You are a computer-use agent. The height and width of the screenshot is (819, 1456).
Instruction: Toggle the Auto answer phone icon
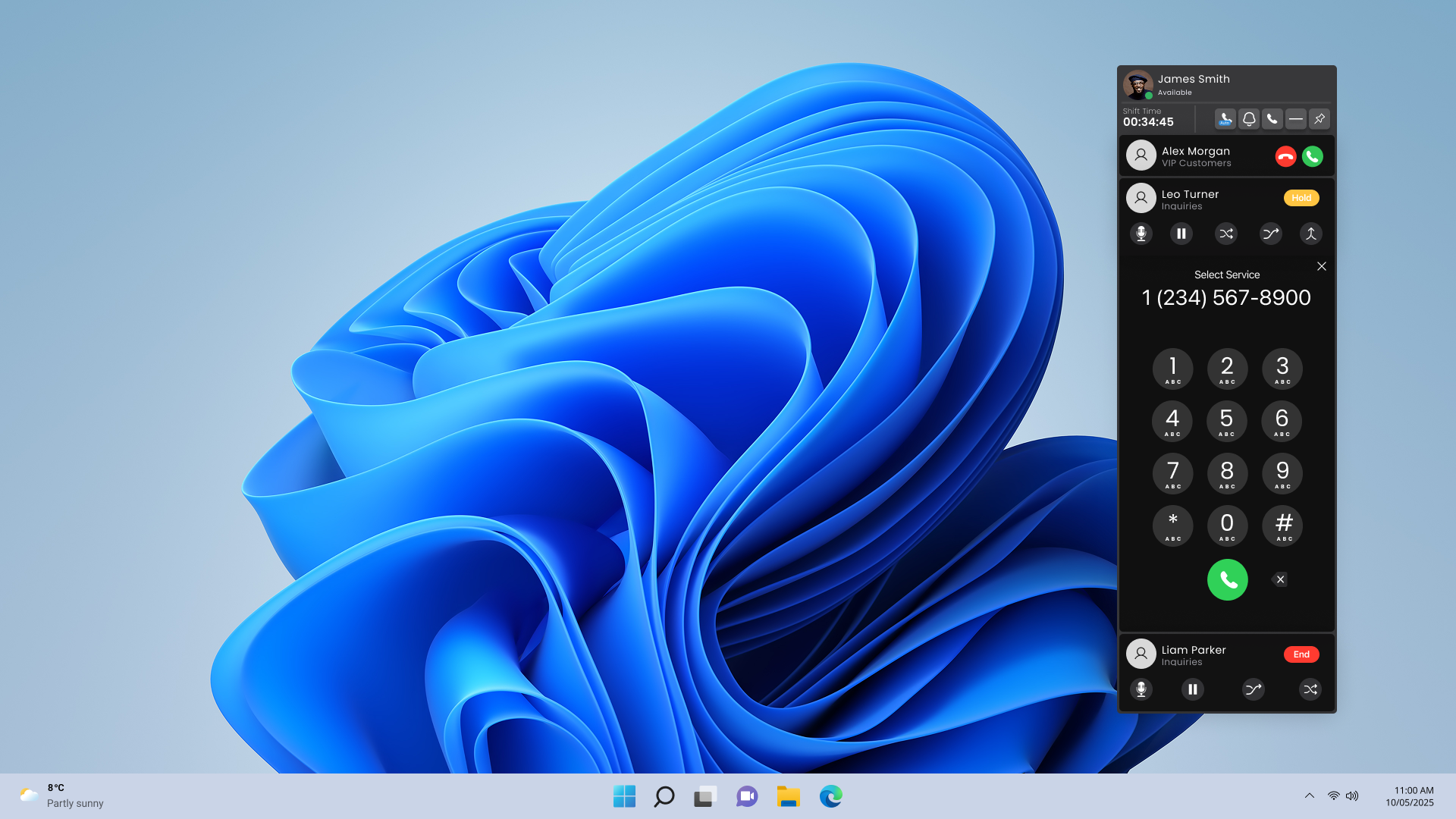(1225, 119)
